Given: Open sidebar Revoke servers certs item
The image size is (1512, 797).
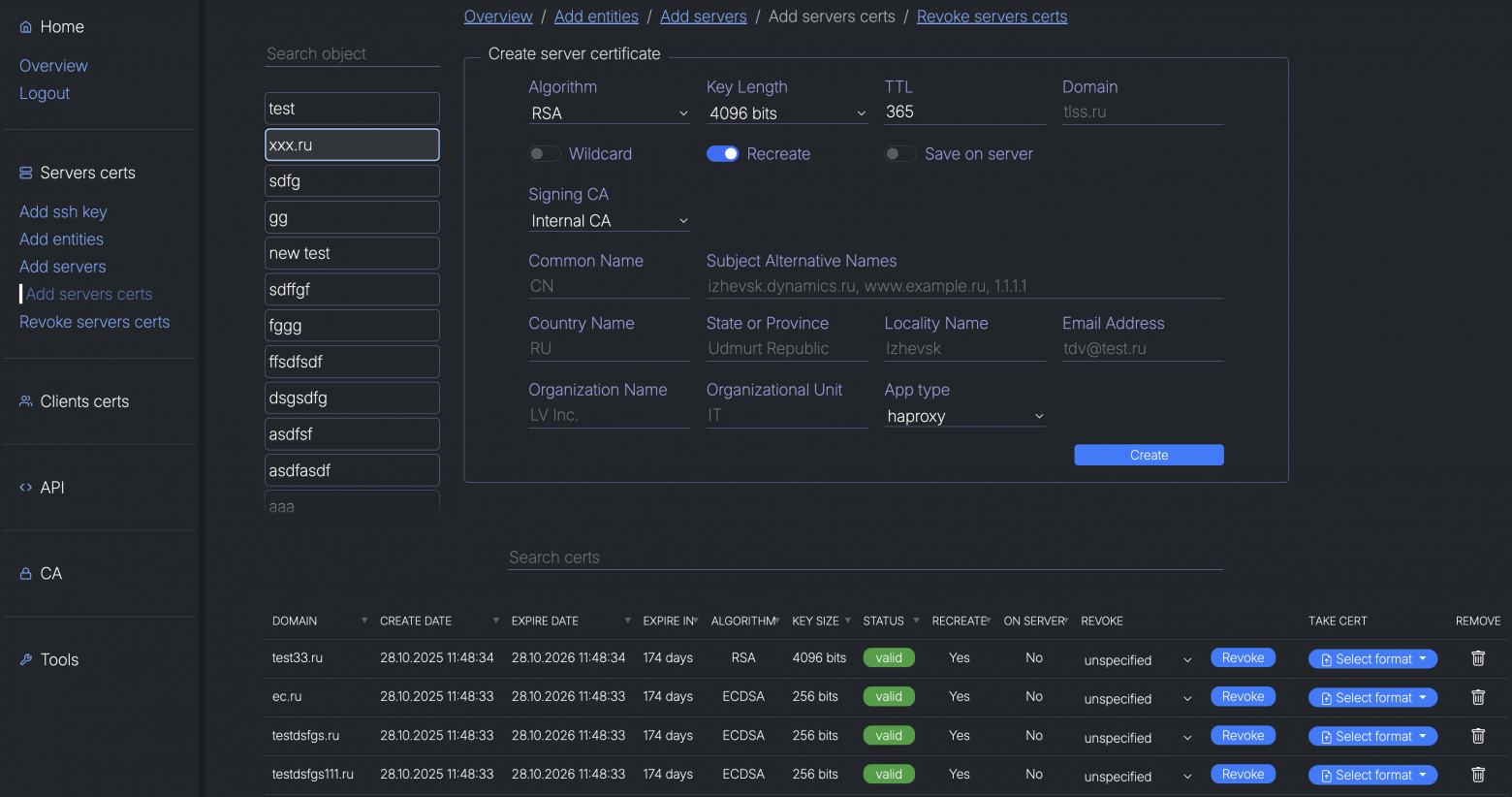Looking at the screenshot, I should 94,322.
